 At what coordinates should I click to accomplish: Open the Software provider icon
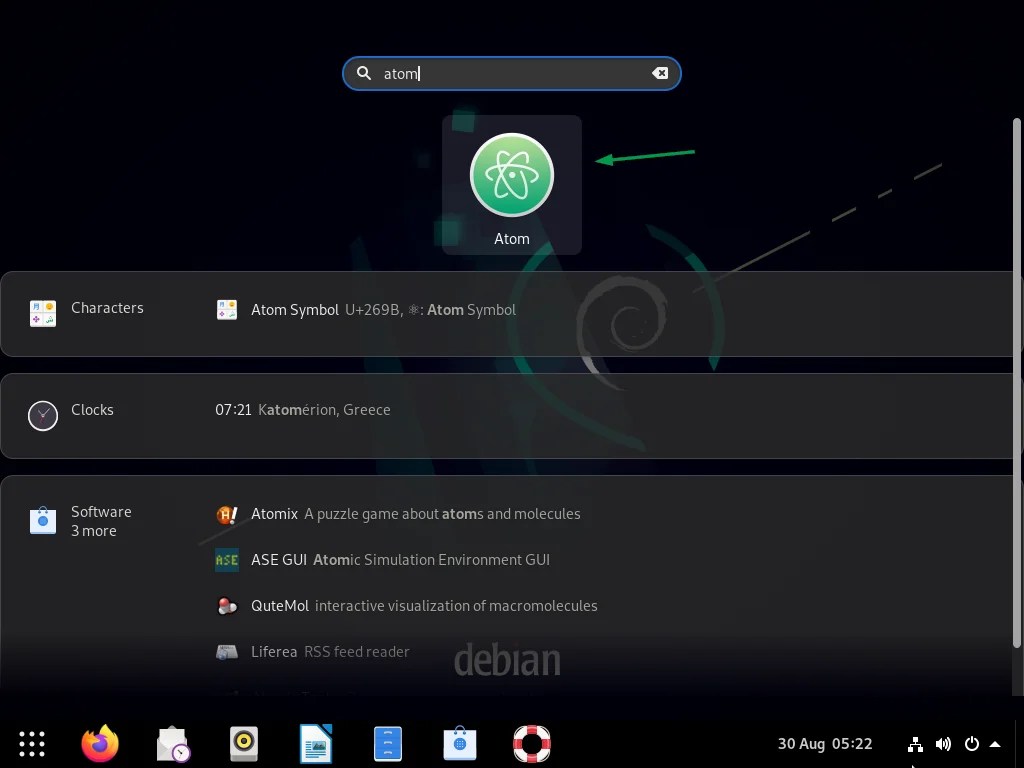click(42, 520)
